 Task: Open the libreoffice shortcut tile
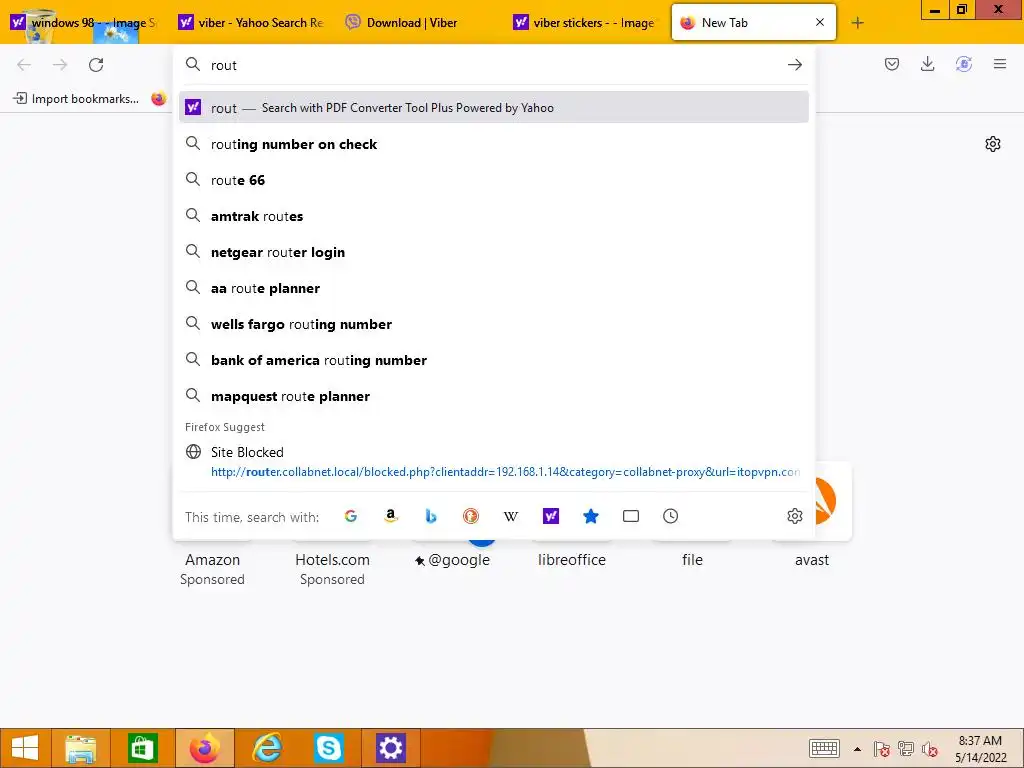(572, 560)
